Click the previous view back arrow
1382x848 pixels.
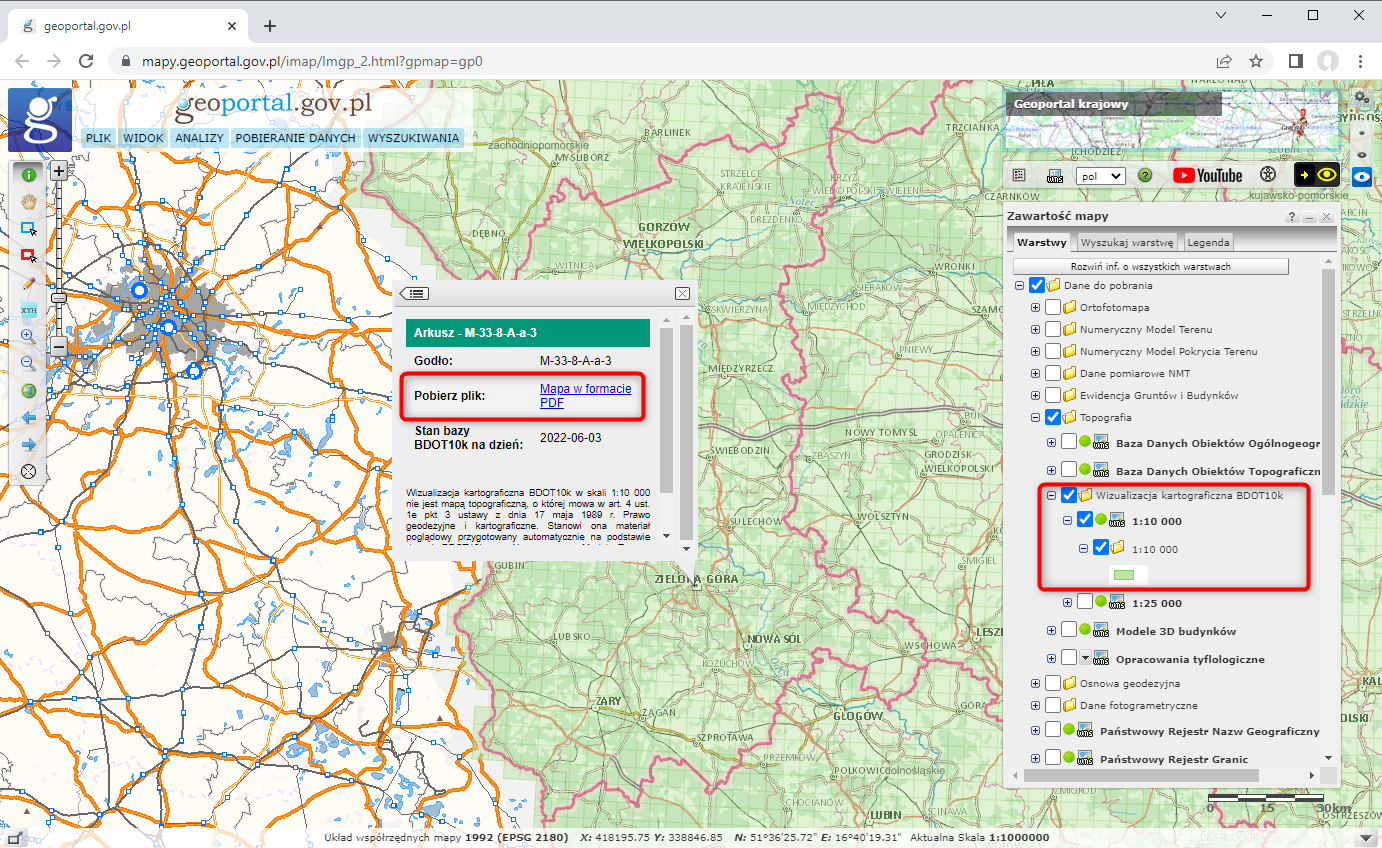pos(28,417)
